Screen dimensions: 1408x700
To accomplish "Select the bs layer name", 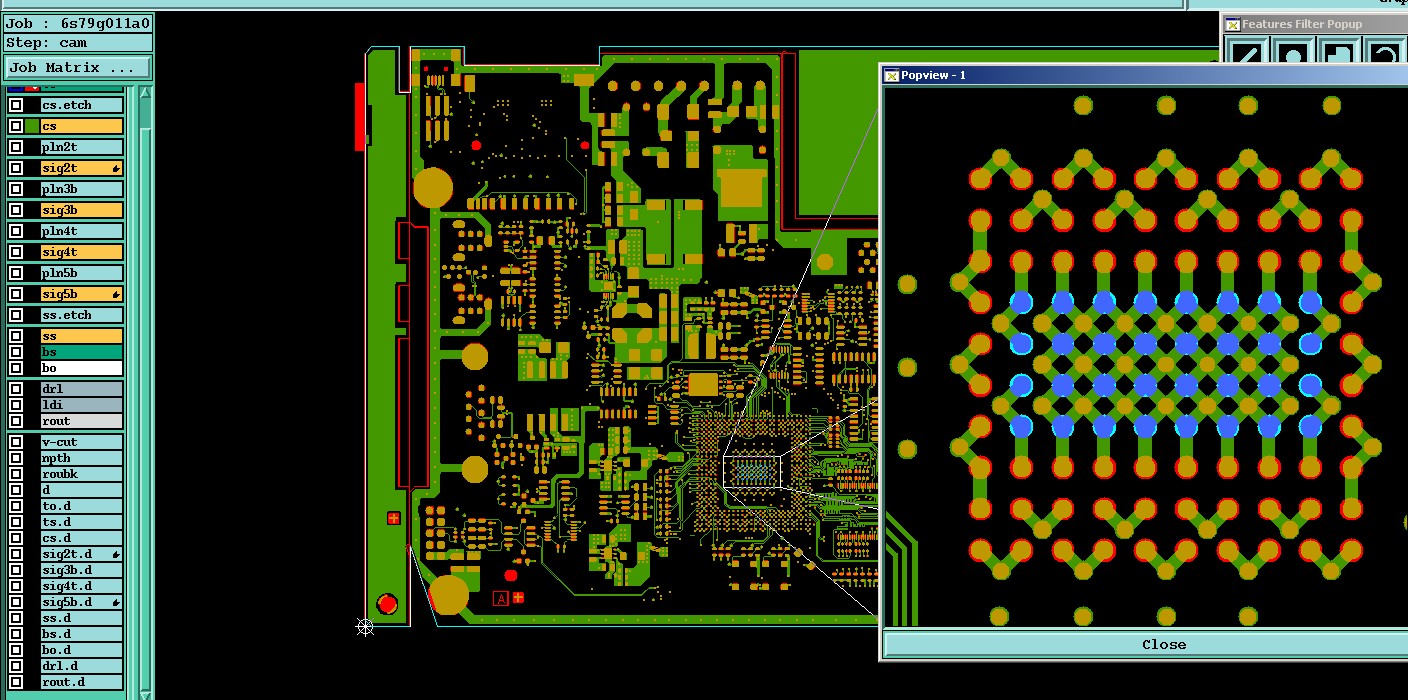I will point(82,352).
